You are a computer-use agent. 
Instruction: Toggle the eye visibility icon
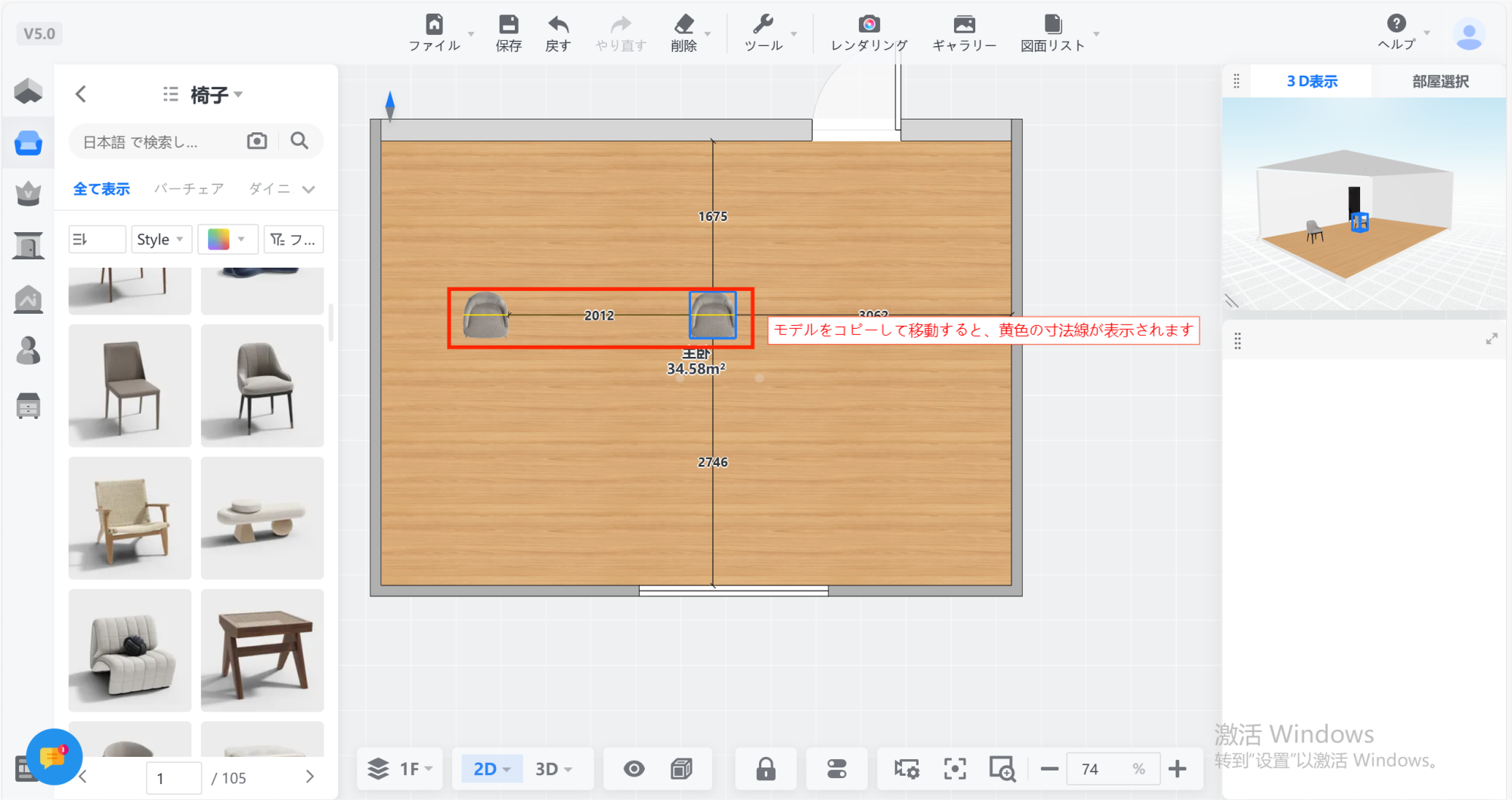tap(634, 769)
